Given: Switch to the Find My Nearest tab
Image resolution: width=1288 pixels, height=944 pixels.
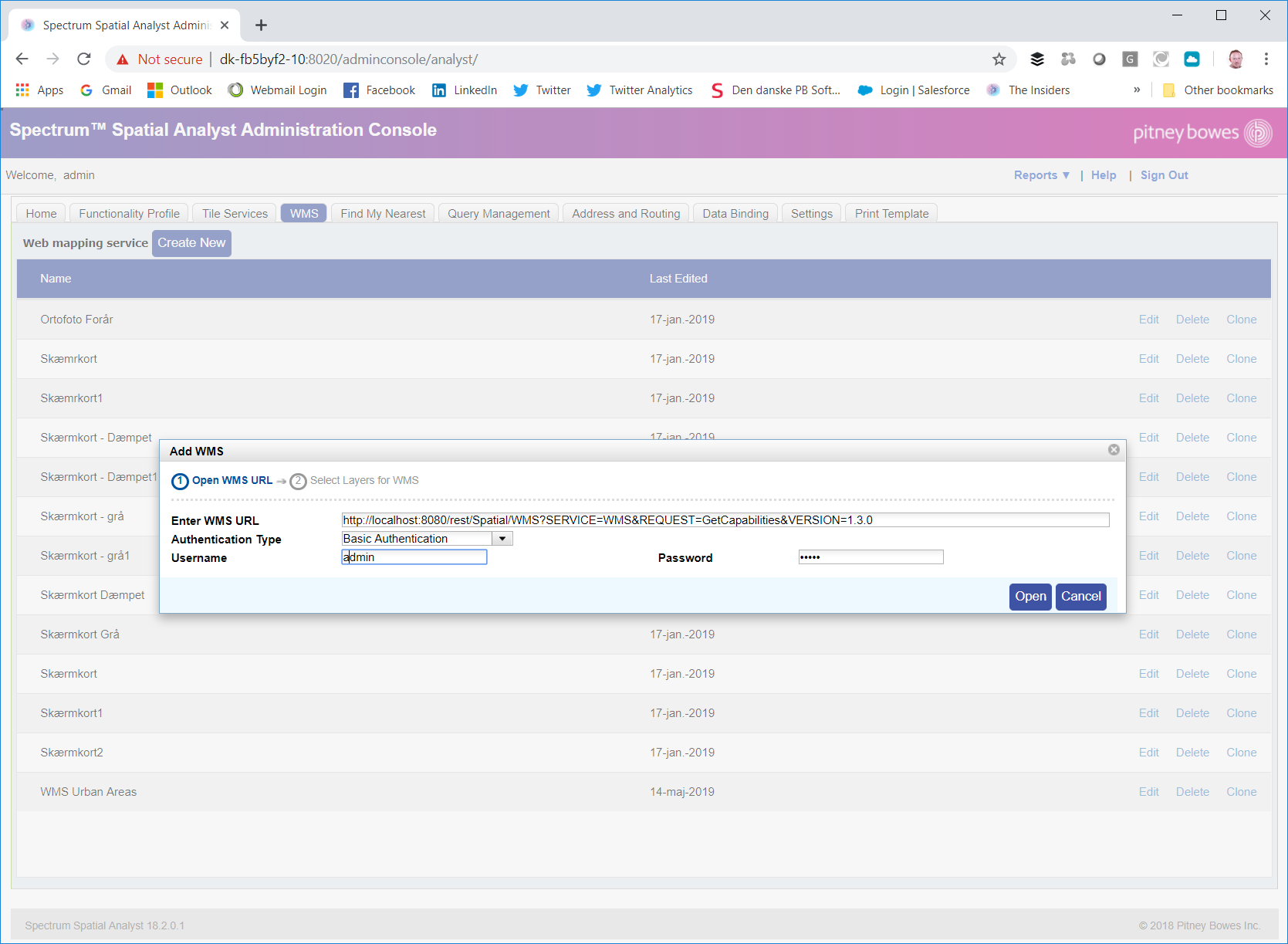Looking at the screenshot, I should (x=383, y=214).
